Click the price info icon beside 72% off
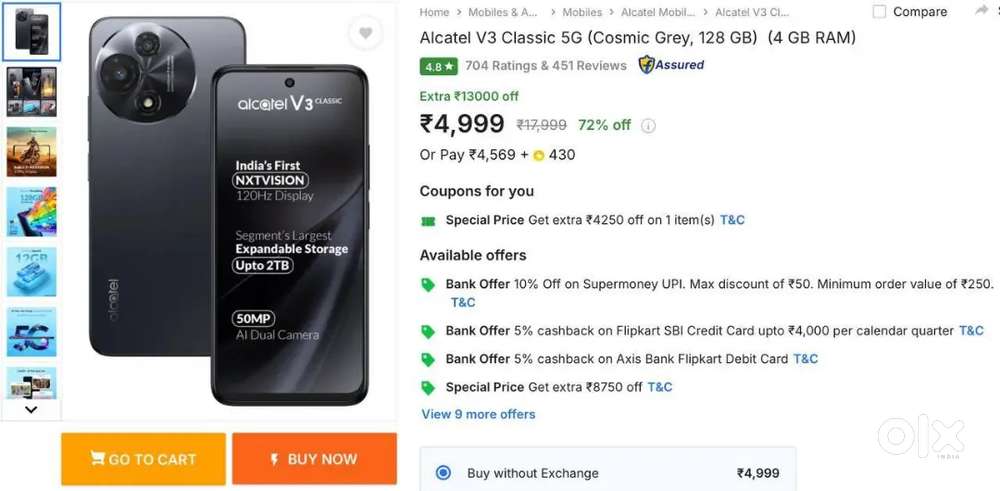 (648, 126)
